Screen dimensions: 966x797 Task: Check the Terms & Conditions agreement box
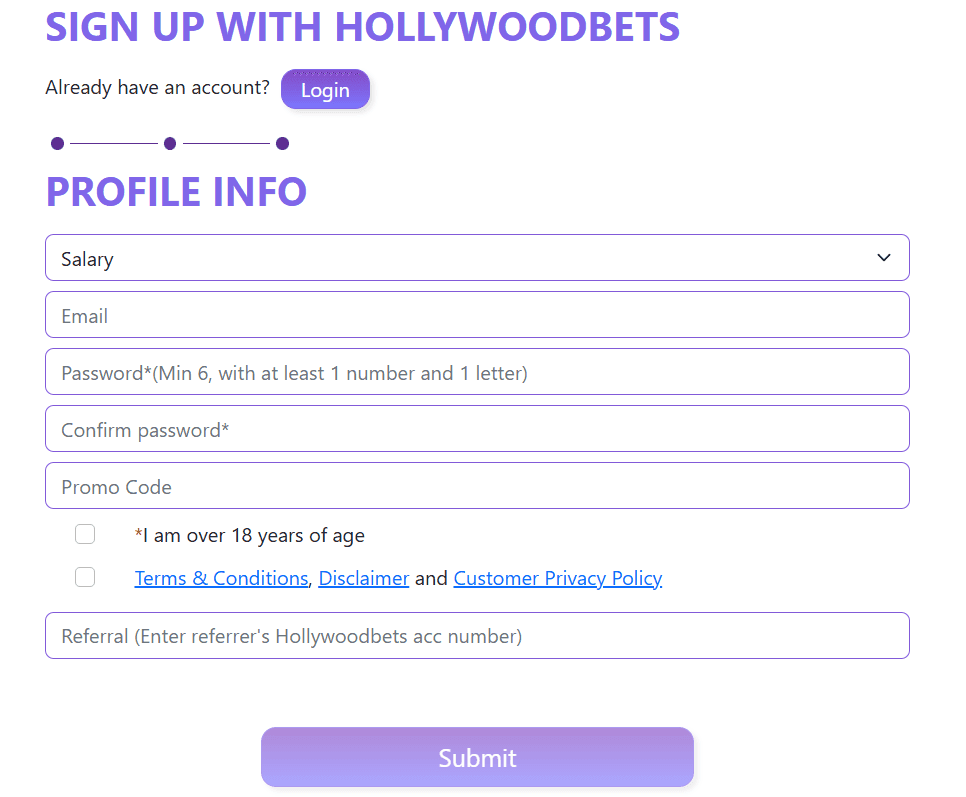(x=85, y=577)
